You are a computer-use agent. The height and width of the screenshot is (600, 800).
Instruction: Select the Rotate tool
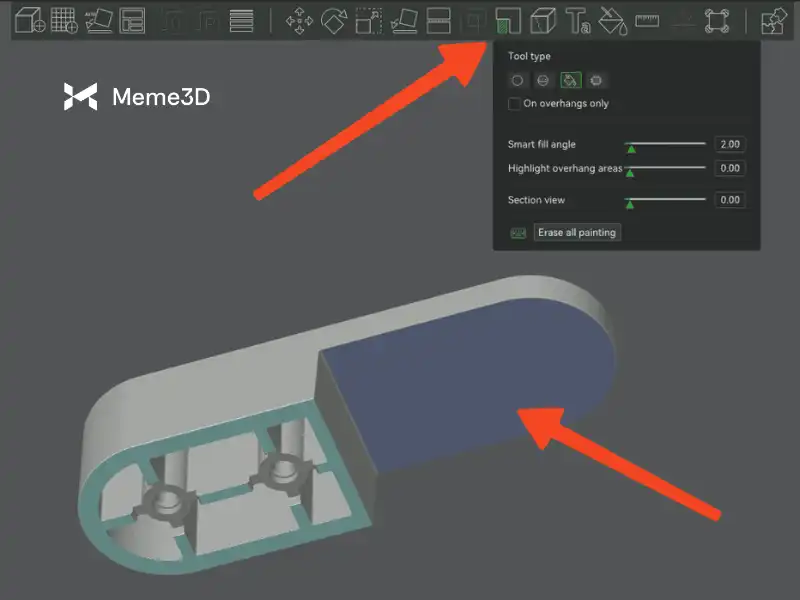(x=333, y=20)
